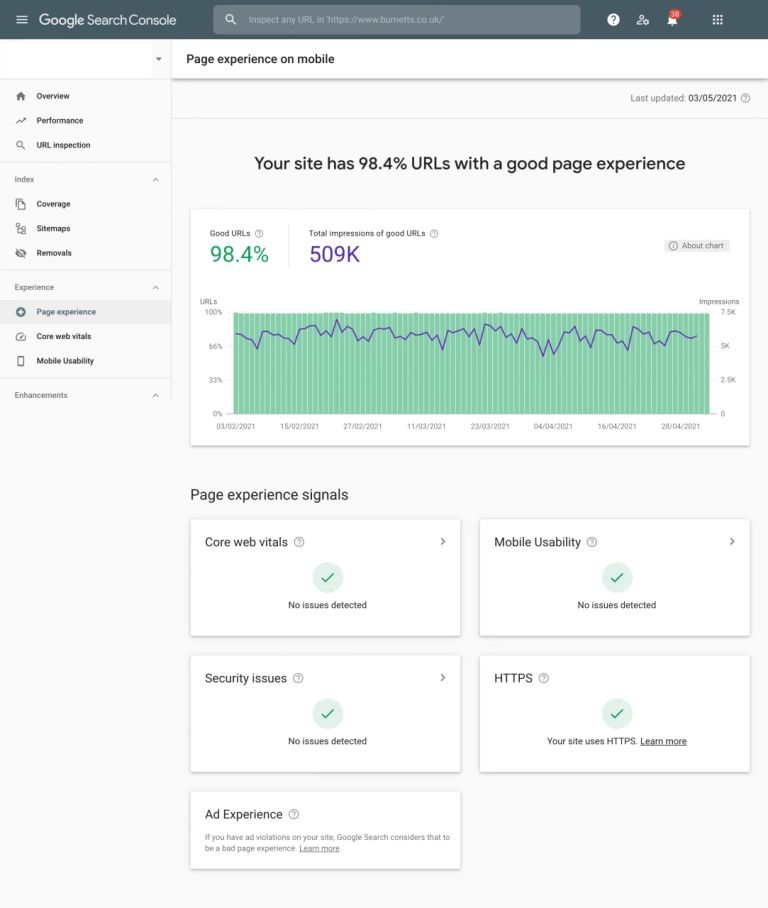Collapse the Experience section

(x=155, y=287)
